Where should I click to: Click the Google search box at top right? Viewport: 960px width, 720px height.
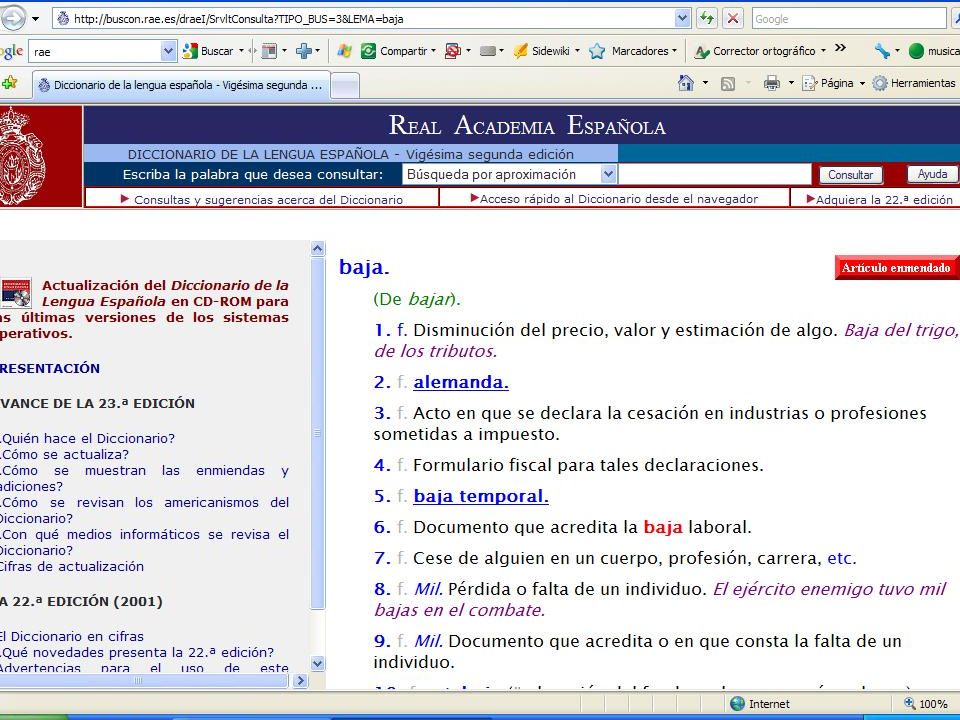click(849, 19)
